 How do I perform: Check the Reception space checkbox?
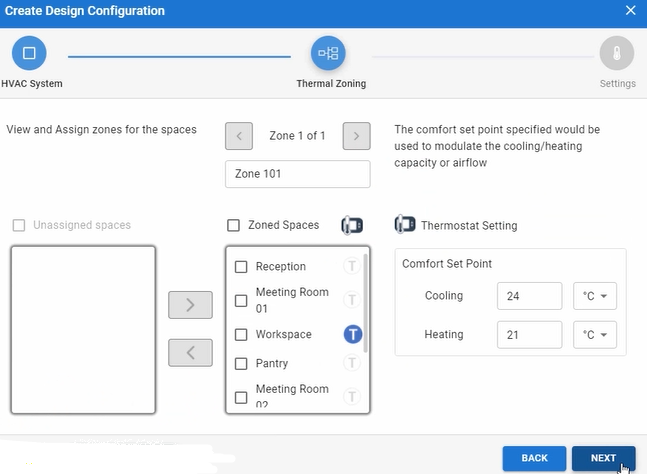tap(241, 267)
